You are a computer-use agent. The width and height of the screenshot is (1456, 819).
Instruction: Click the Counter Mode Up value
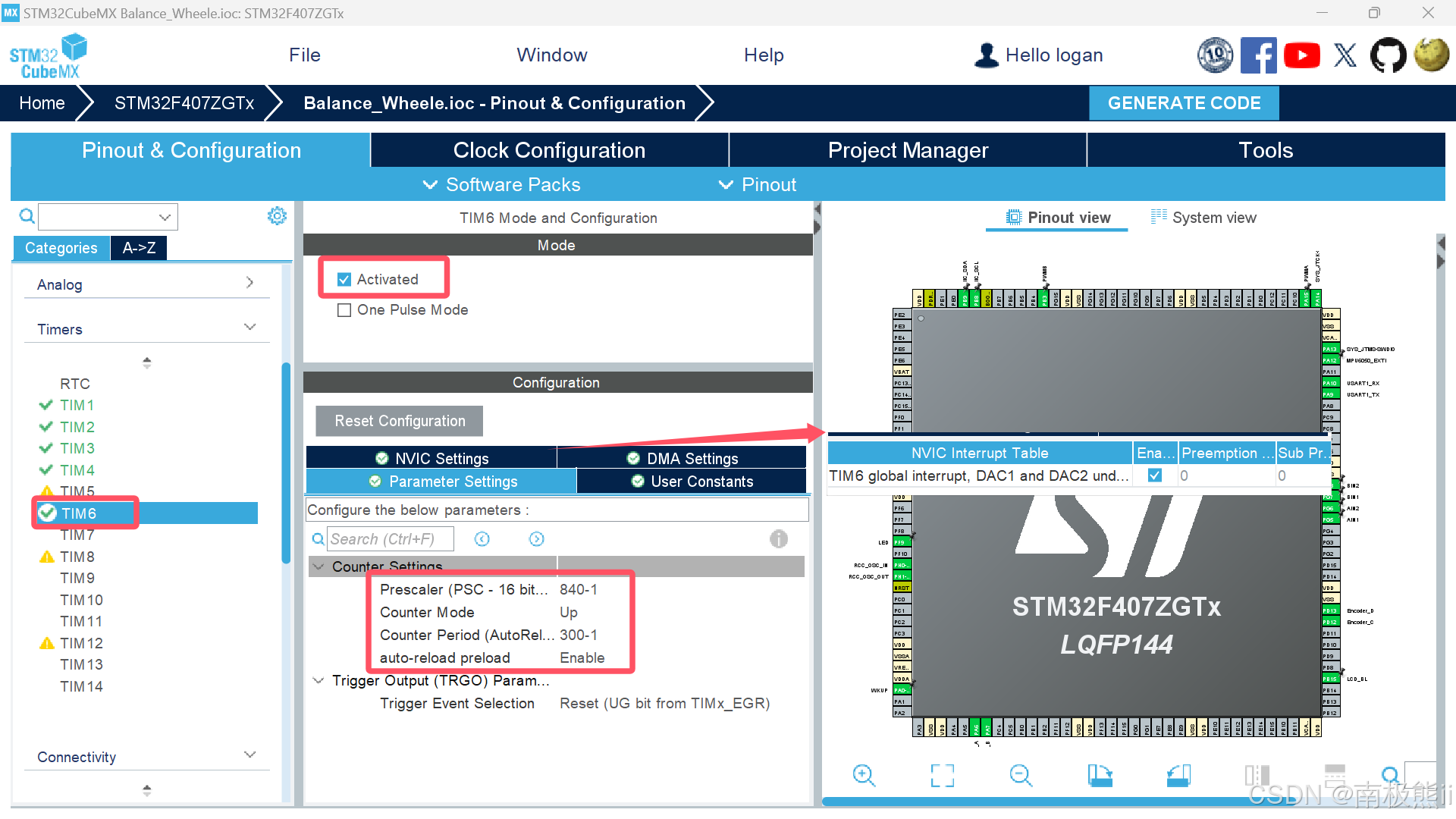[568, 612]
